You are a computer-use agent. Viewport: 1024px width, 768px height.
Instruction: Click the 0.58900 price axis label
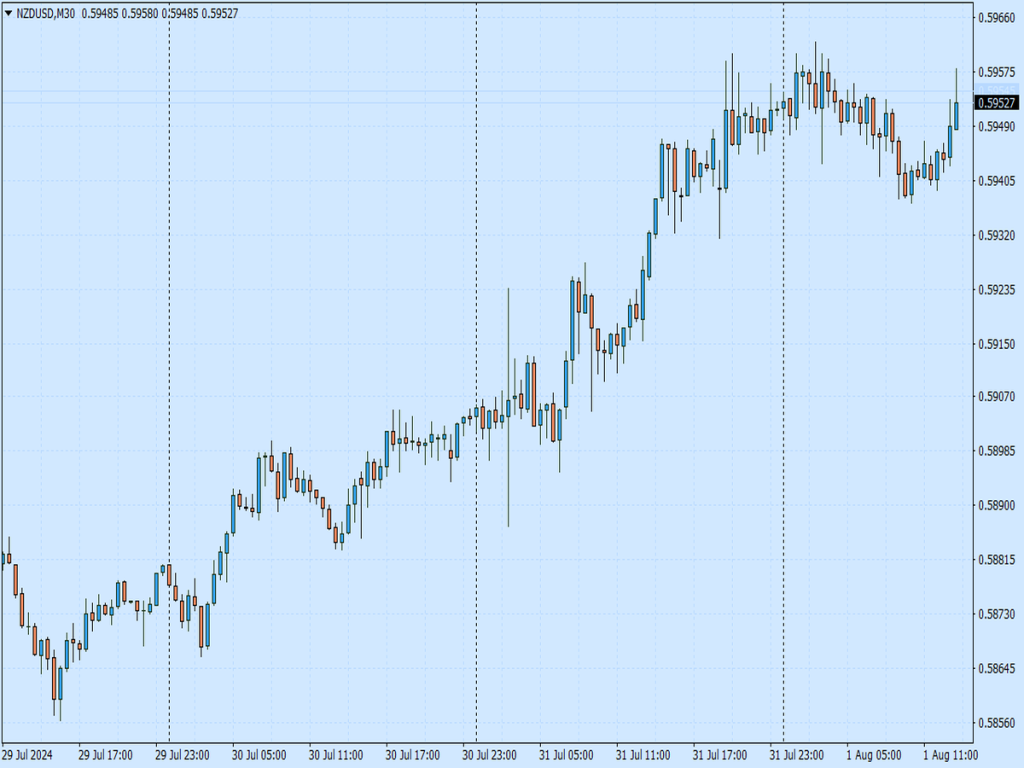point(997,506)
